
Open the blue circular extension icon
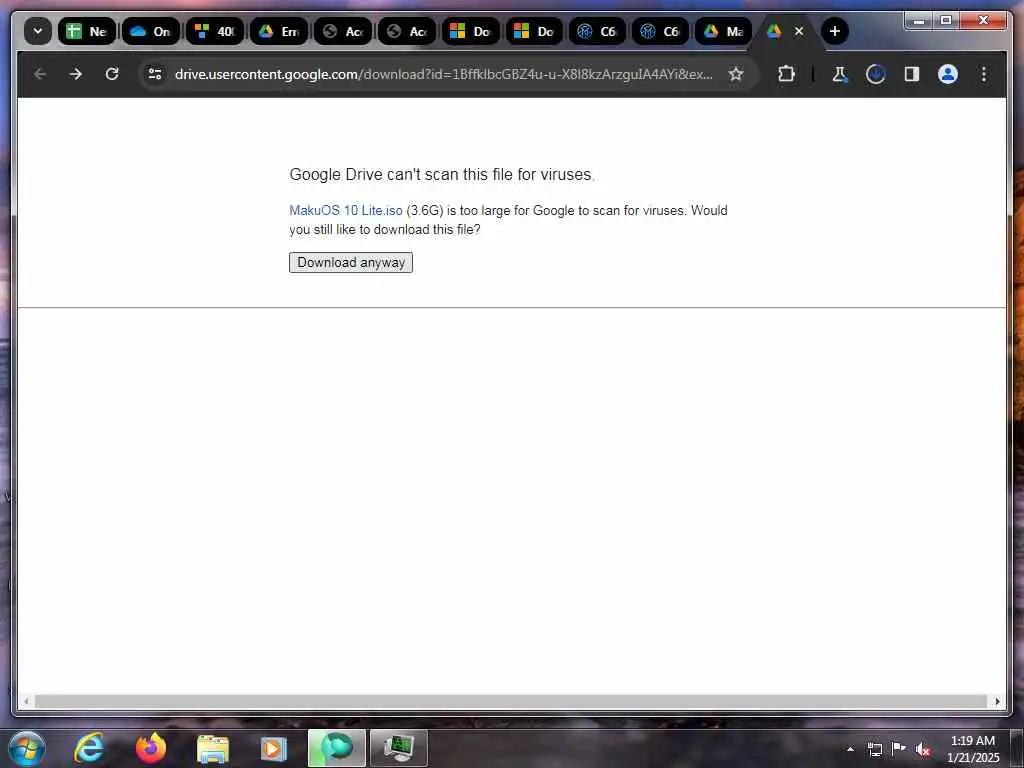876,74
